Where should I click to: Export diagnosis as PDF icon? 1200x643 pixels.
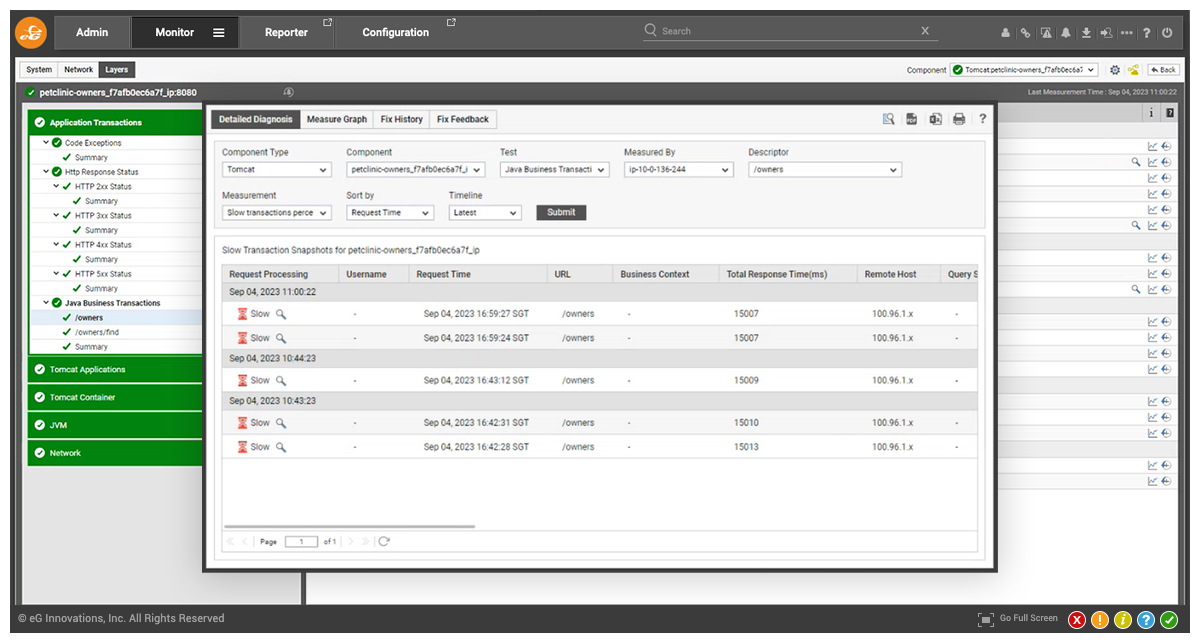coord(912,119)
